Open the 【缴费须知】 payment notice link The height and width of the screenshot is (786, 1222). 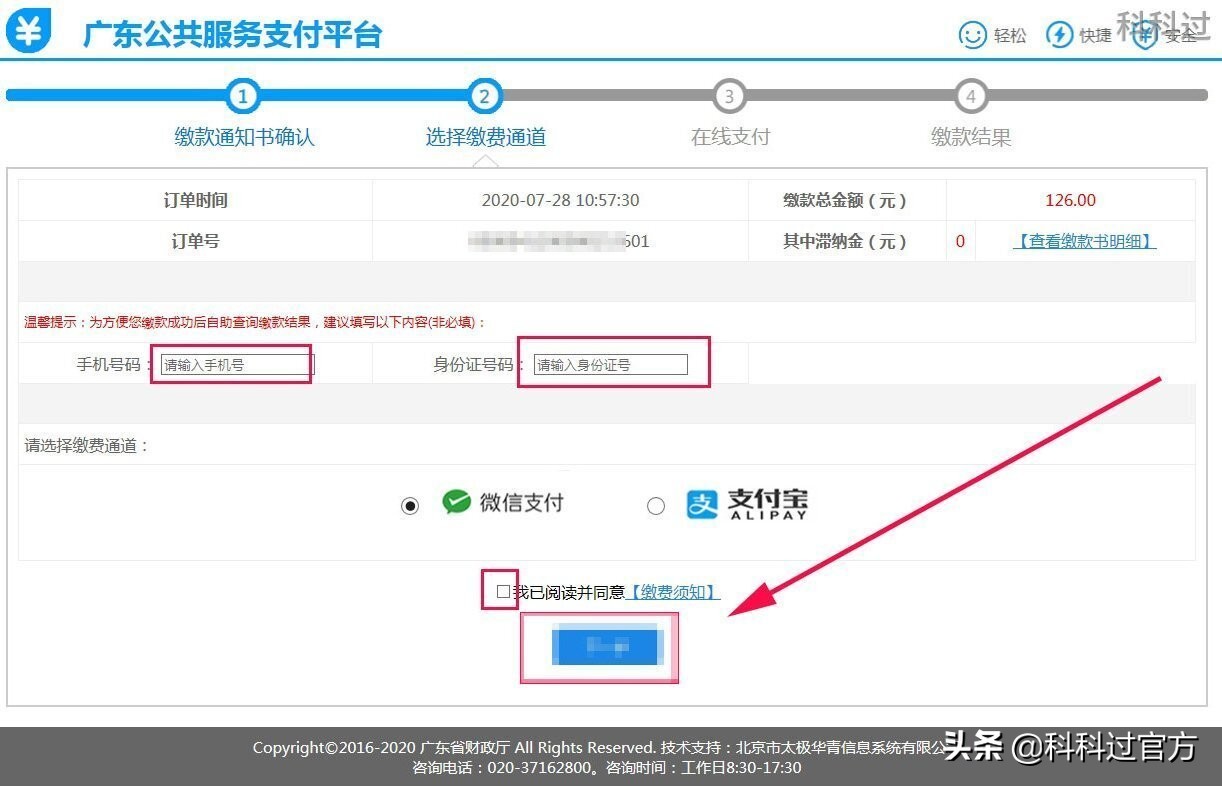click(x=672, y=592)
